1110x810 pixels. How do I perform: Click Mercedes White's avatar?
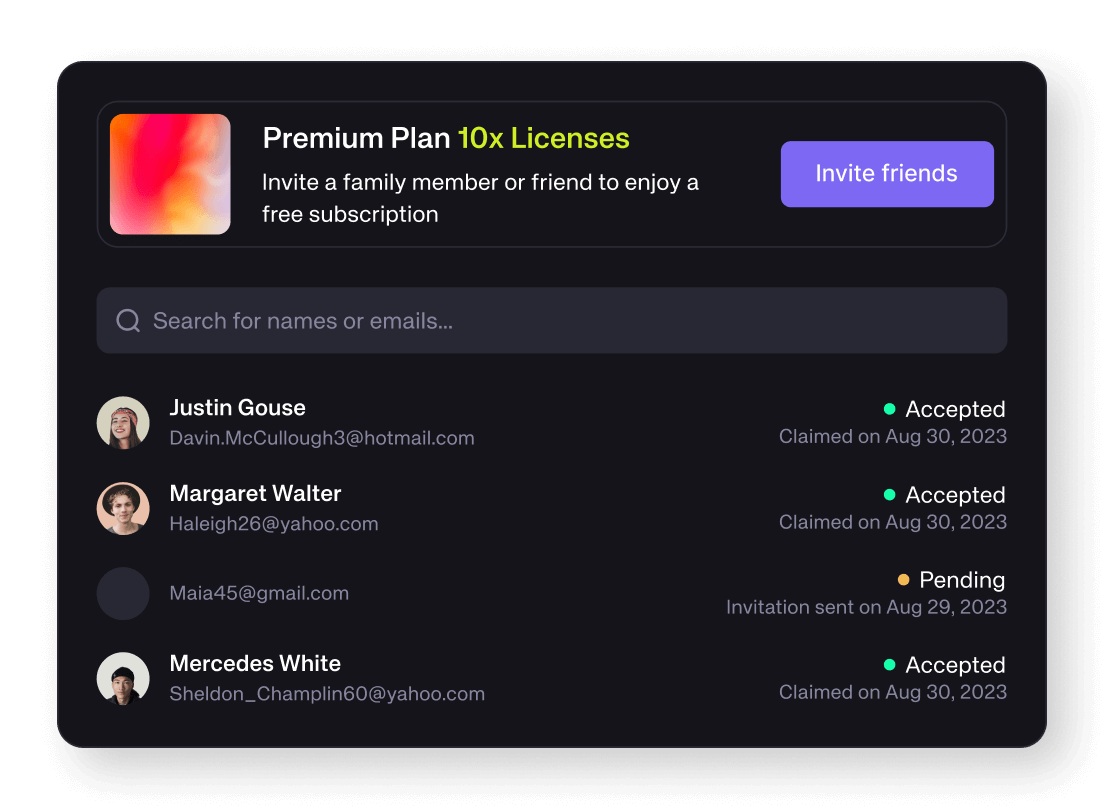[x=123, y=678]
